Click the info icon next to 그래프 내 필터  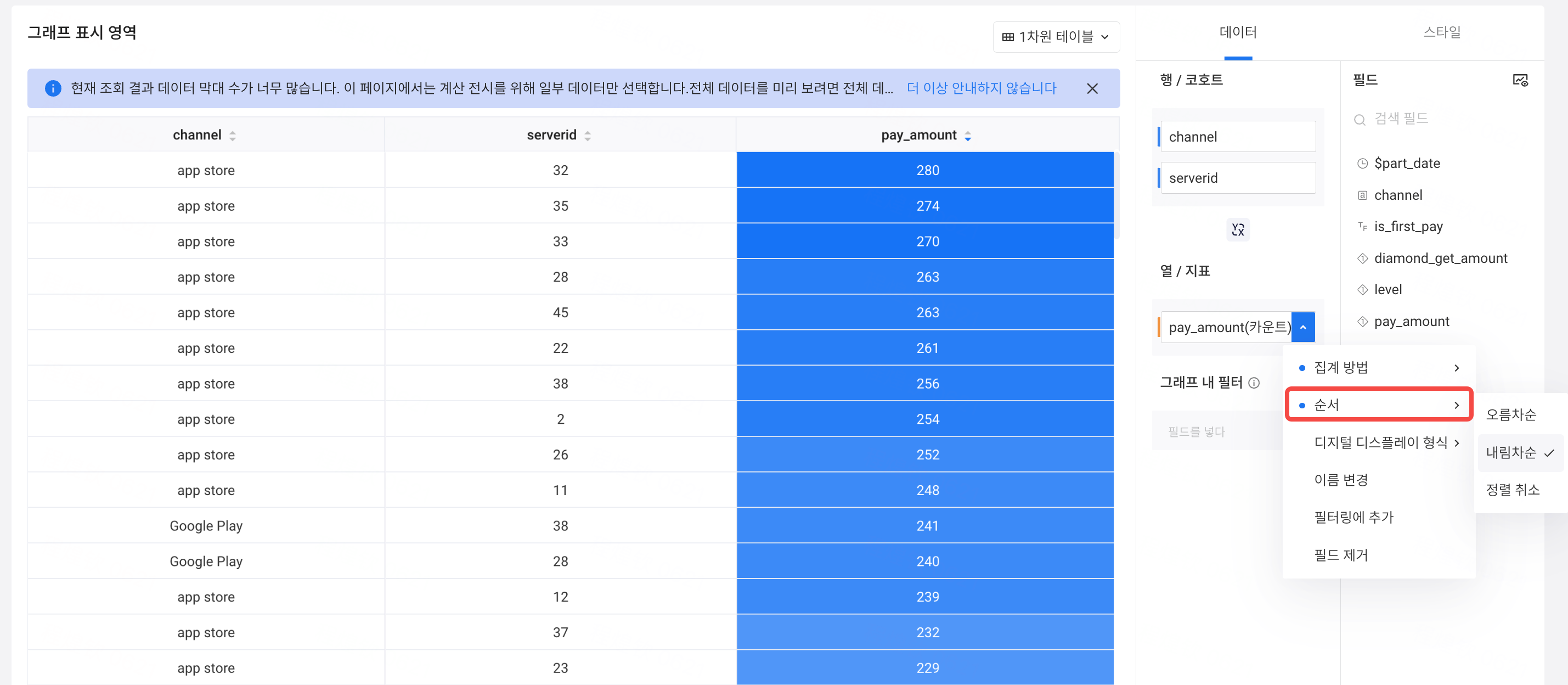coord(1254,383)
